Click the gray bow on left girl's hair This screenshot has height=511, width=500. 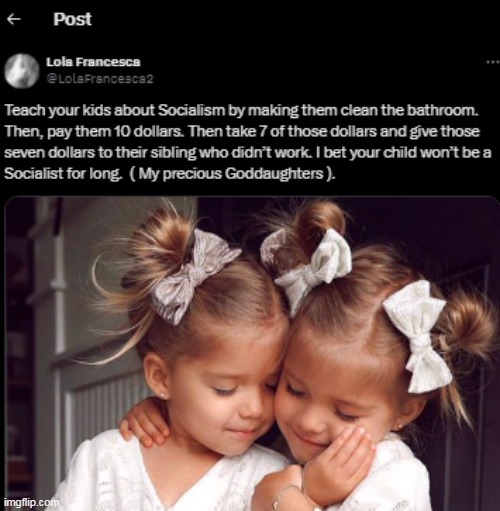tap(196, 276)
